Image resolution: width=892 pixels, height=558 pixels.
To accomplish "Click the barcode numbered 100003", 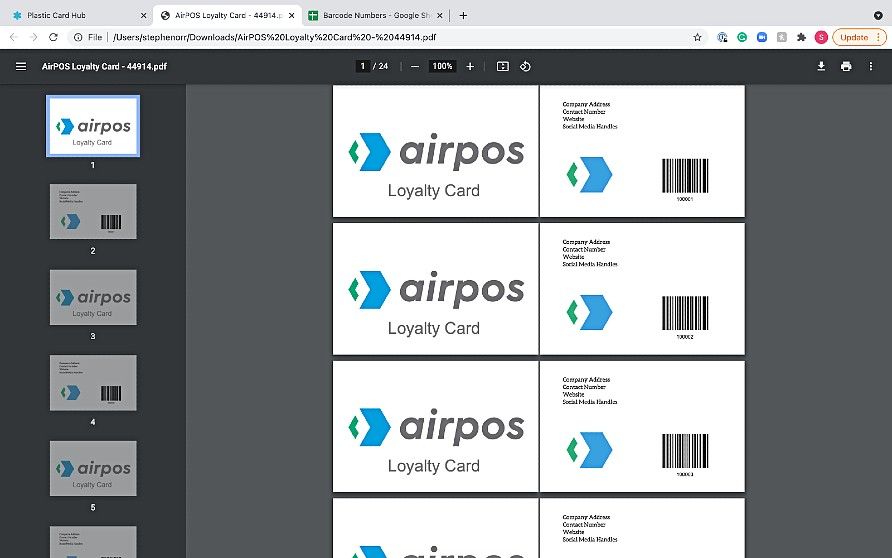I will pos(685,451).
